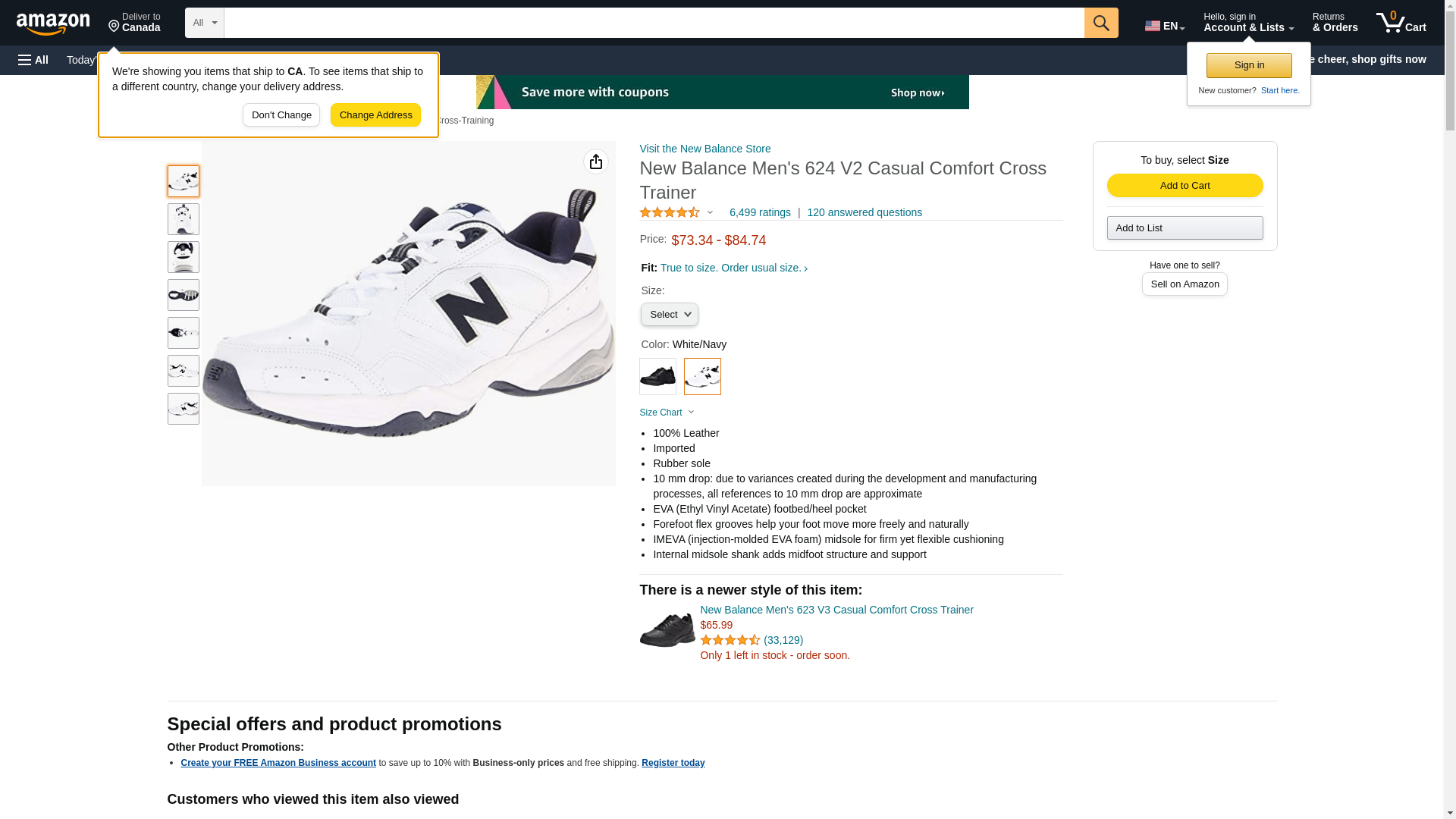Open the Account & Lists menu
The width and height of the screenshot is (1456, 819).
point(1248,23)
